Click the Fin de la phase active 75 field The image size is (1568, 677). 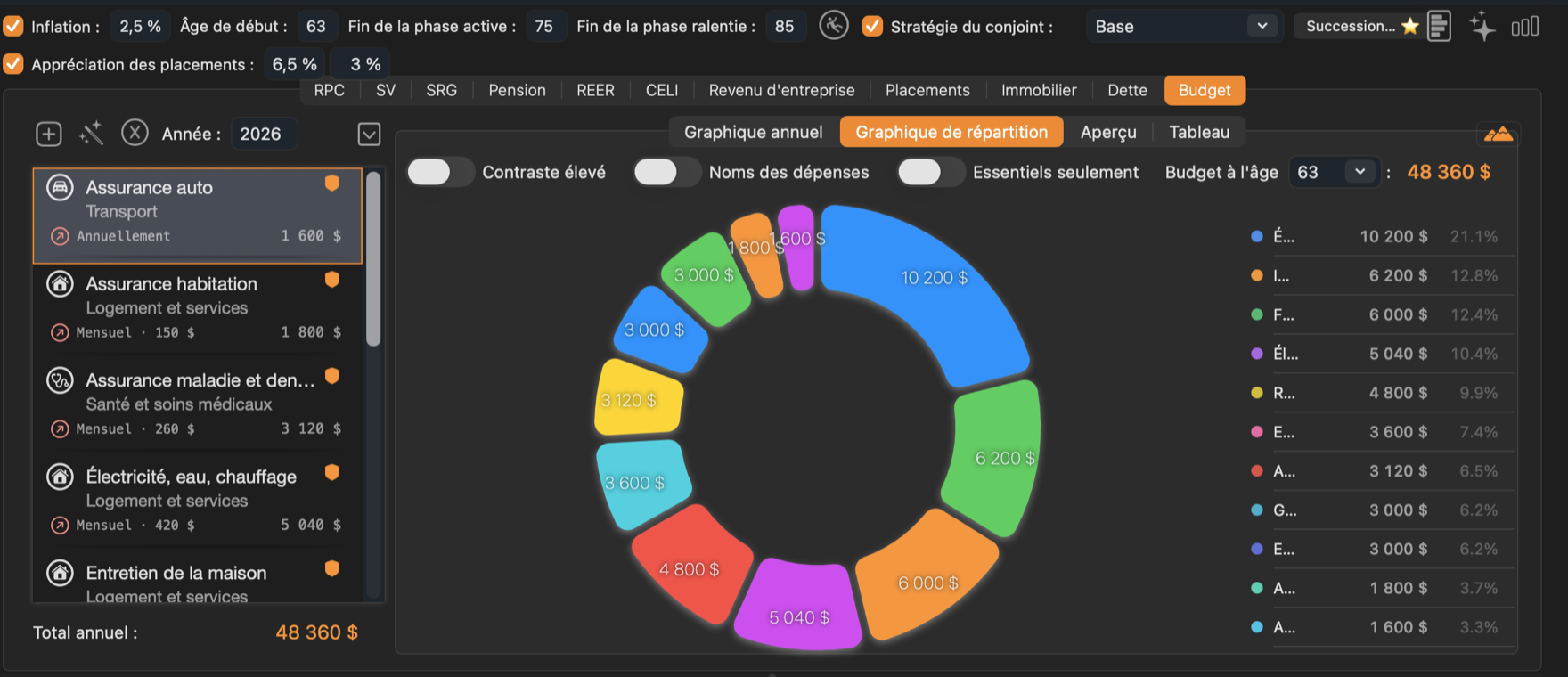click(544, 26)
